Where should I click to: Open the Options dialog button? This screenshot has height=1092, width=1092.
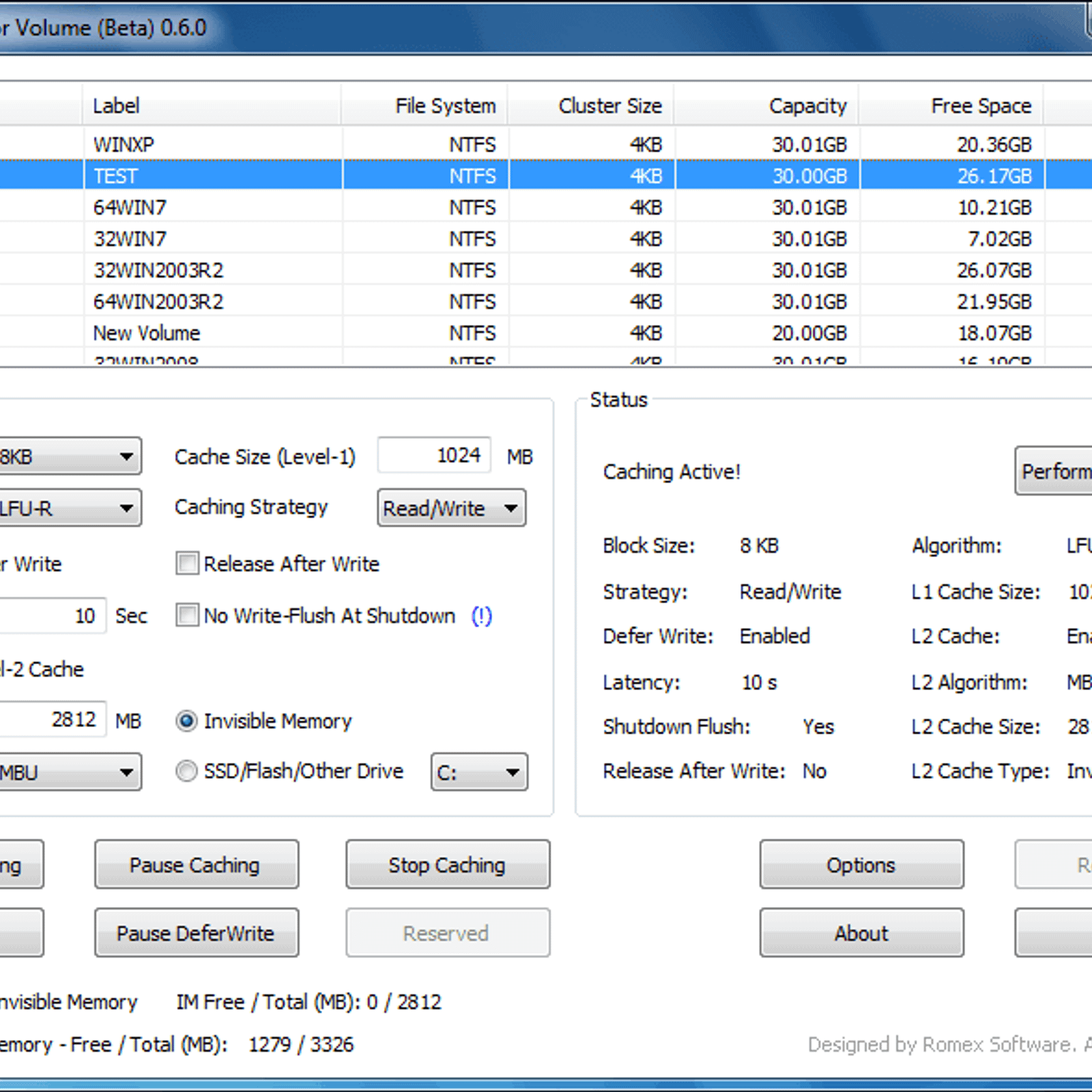tap(861, 864)
